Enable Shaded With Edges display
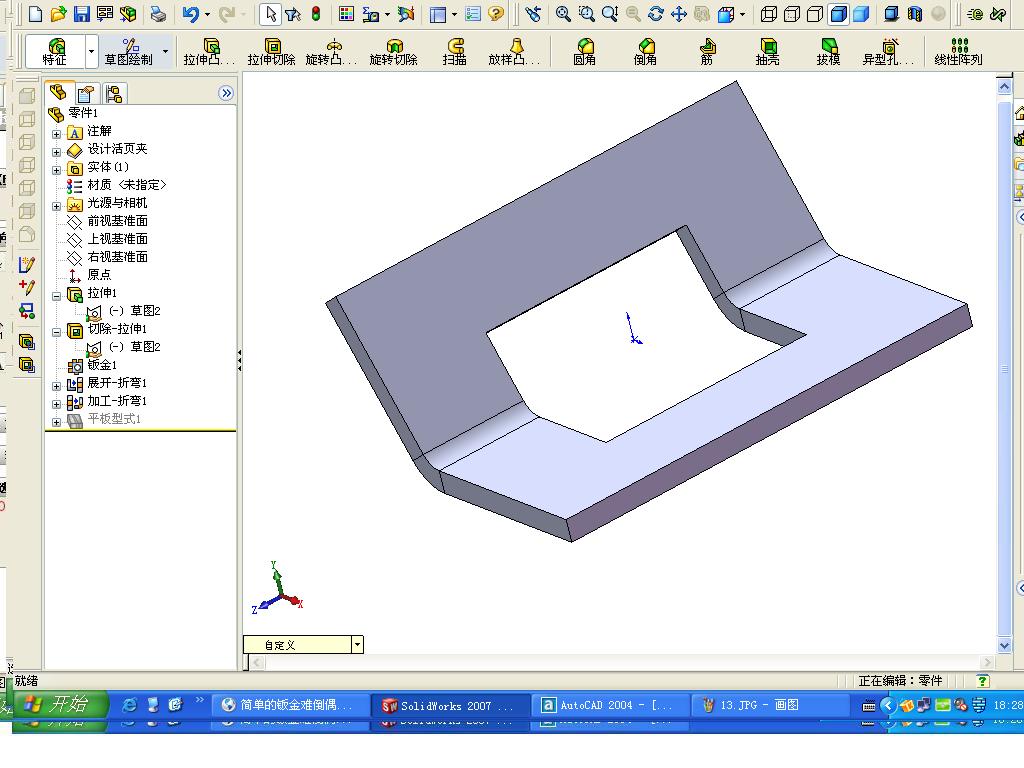Image resolution: width=1024 pixels, height=768 pixels. pos(839,14)
